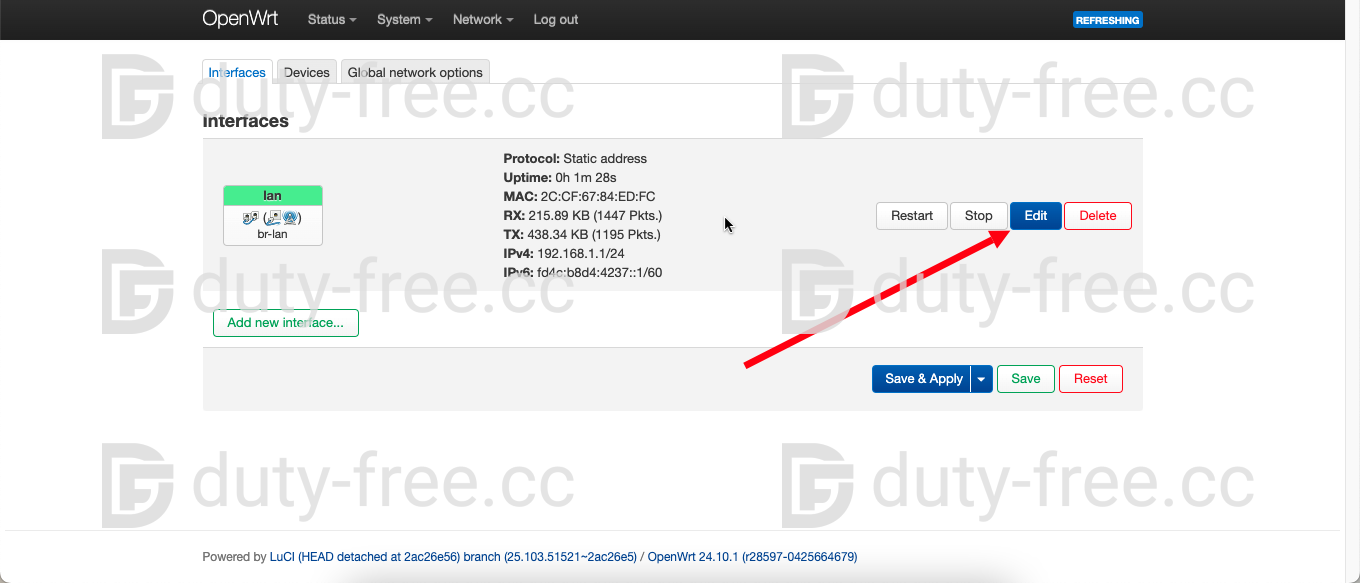Image resolution: width=1360 pixels, height=583 pixels.
Task: Click the bridge device icon in lan box
Action: (x=249, y=217)
